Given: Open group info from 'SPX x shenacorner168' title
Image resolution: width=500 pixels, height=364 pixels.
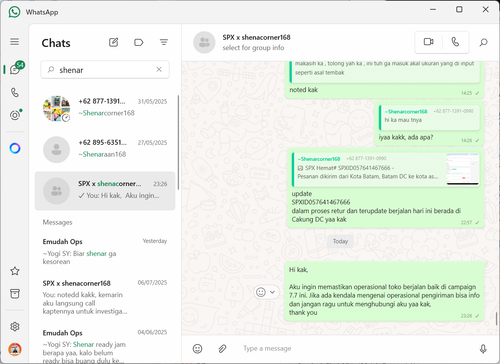Looking at the screenshot, I should (x=256, y=37).
